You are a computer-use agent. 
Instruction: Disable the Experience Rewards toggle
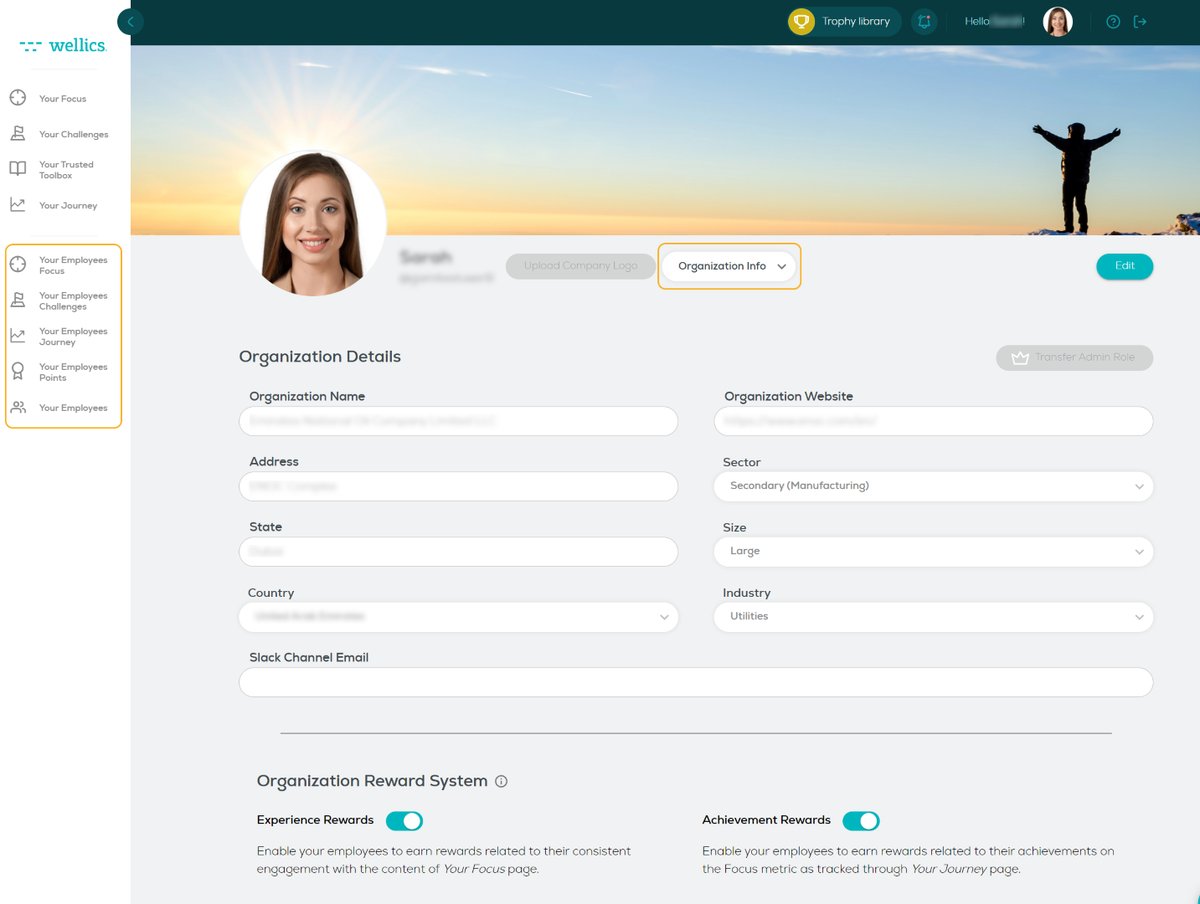[404, 819]
